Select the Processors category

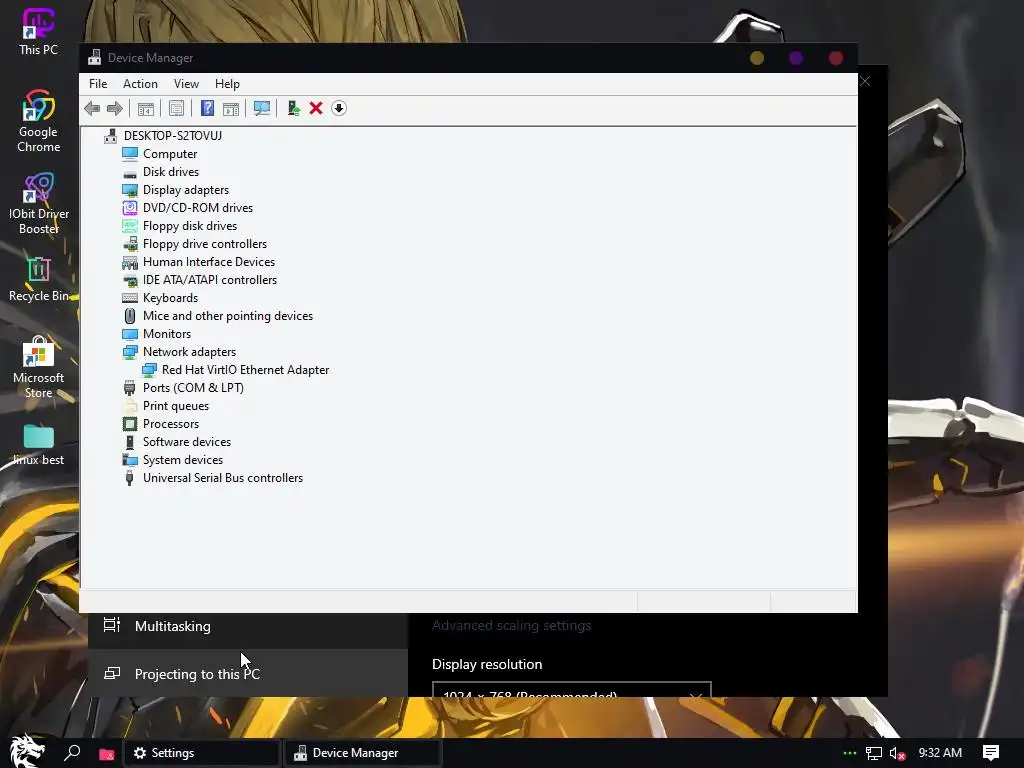click(x=171, y=424)
